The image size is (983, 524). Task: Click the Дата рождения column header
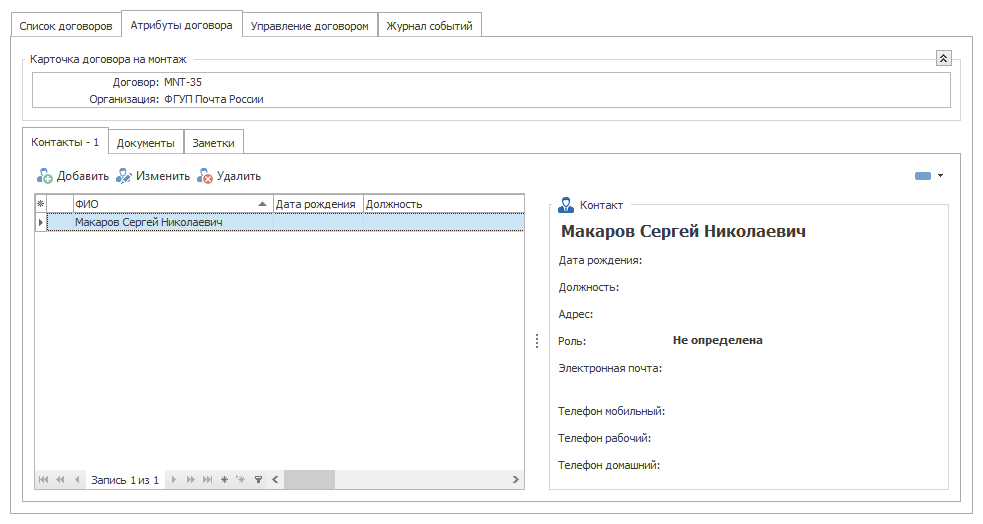point(318,204)
